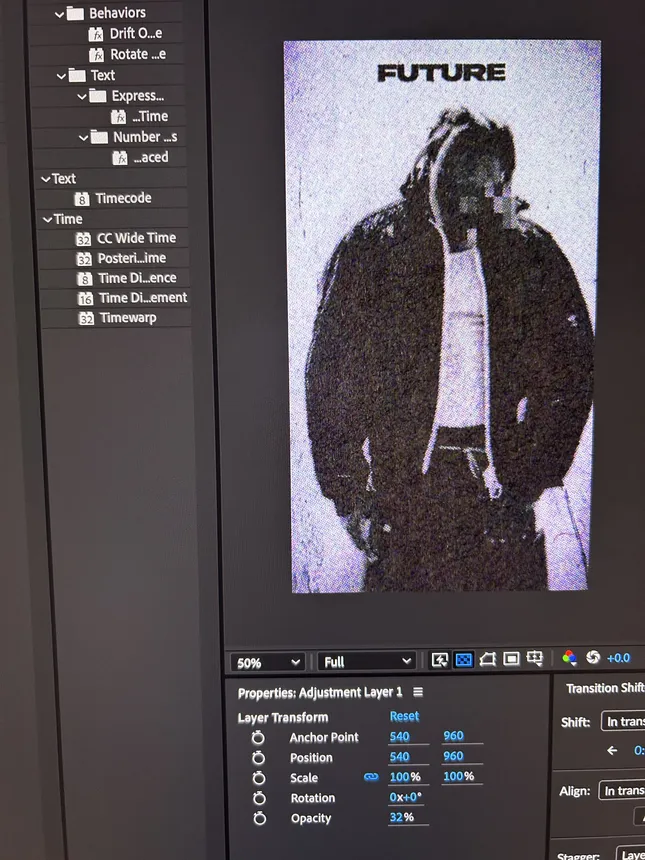Click Anchor Point X value 540
This screenshot has height=860, width=645.
click(400, 737)
